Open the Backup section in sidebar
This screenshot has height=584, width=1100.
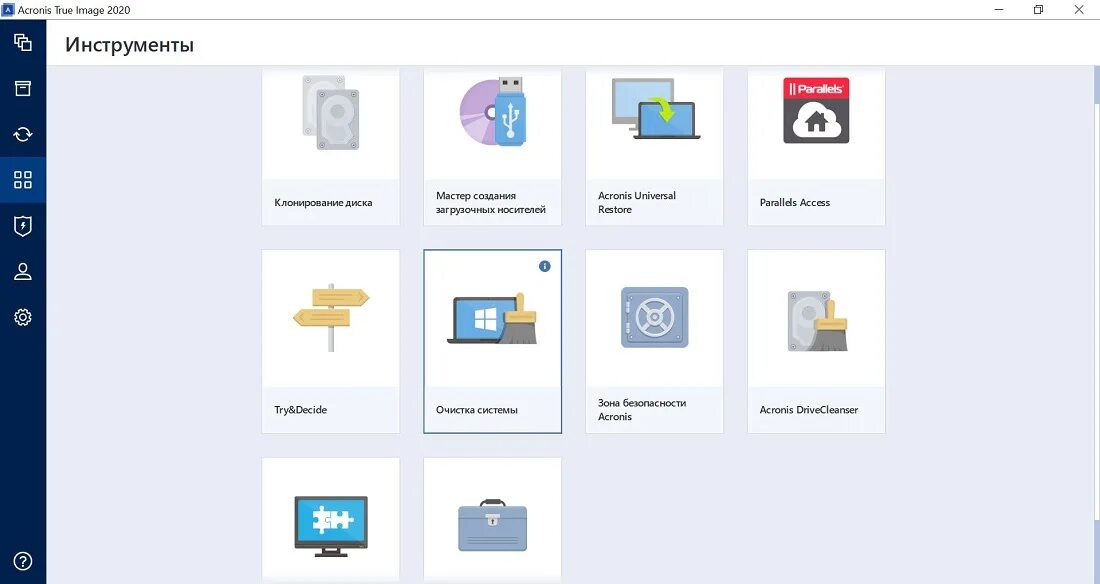point(22,42)
